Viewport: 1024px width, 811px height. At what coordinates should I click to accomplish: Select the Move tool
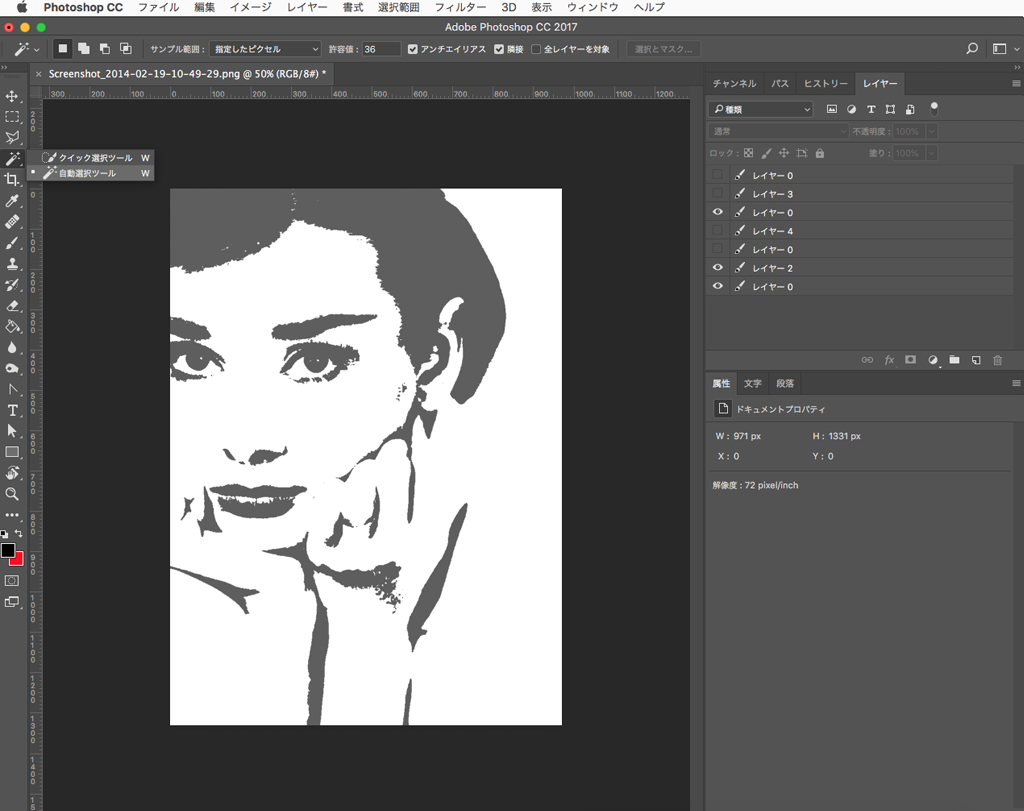tap(12, 96)
